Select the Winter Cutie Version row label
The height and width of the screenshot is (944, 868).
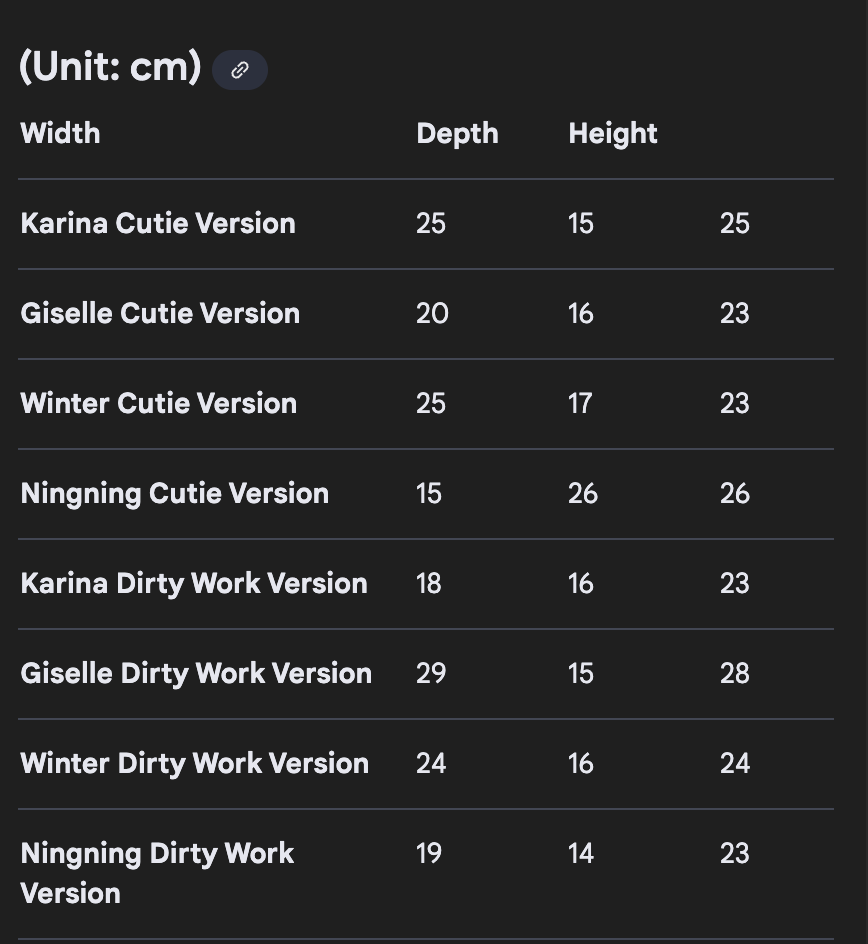click(x=158, y=403)
